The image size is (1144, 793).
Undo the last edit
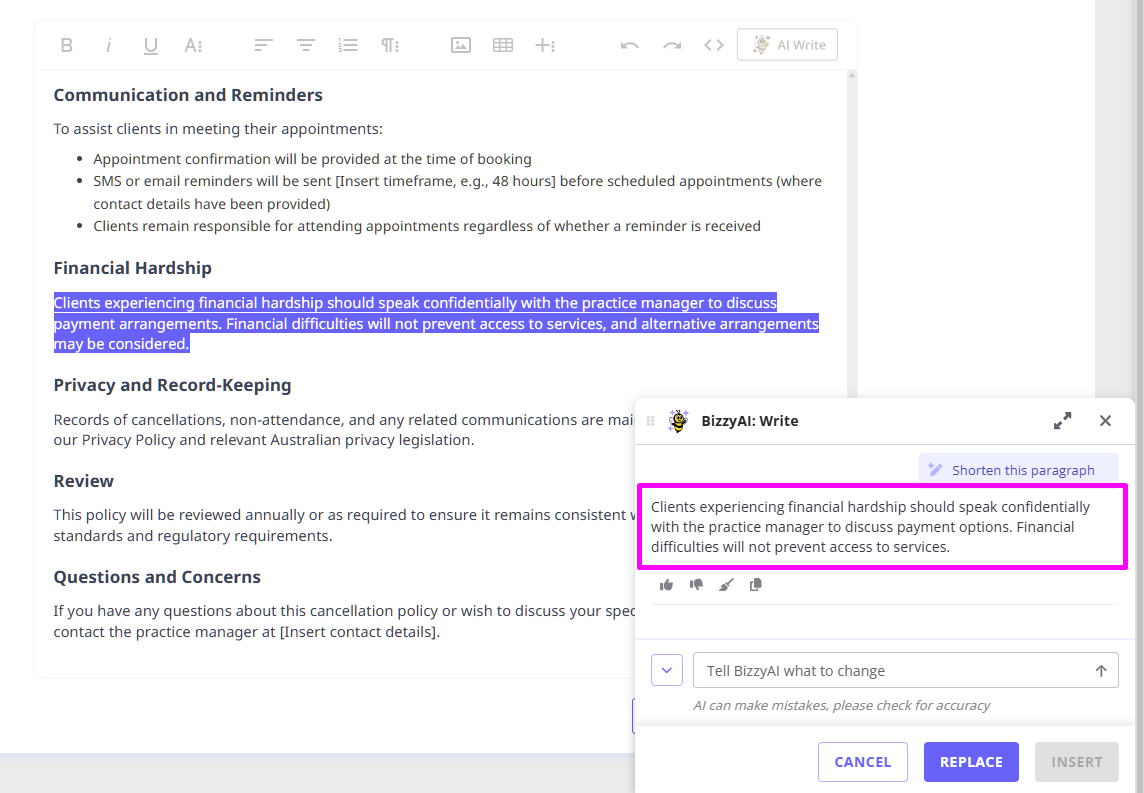pyautogui.click(x=630, y=45)
